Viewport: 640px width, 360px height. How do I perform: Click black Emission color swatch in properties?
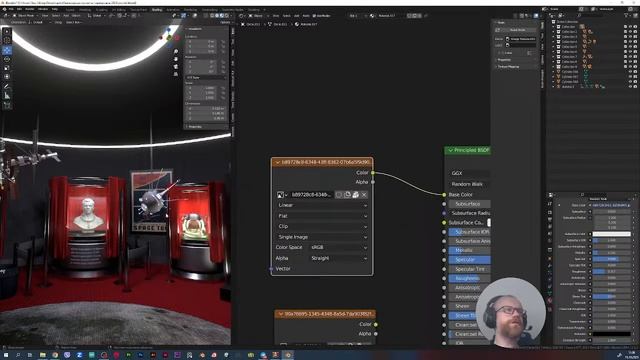(611, 334)
